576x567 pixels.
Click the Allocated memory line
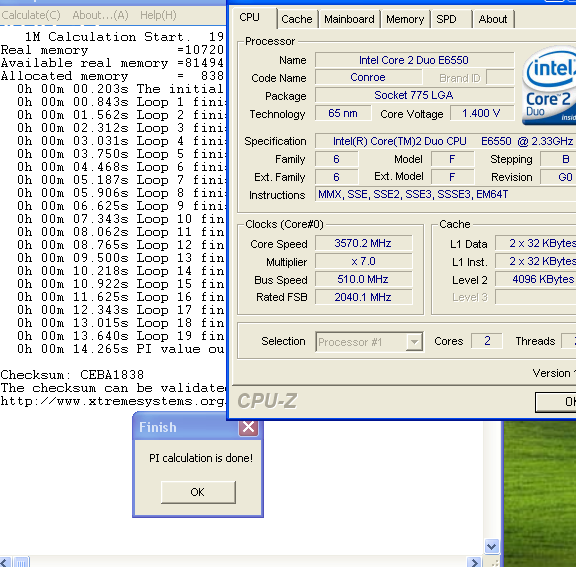pos(113,76)
